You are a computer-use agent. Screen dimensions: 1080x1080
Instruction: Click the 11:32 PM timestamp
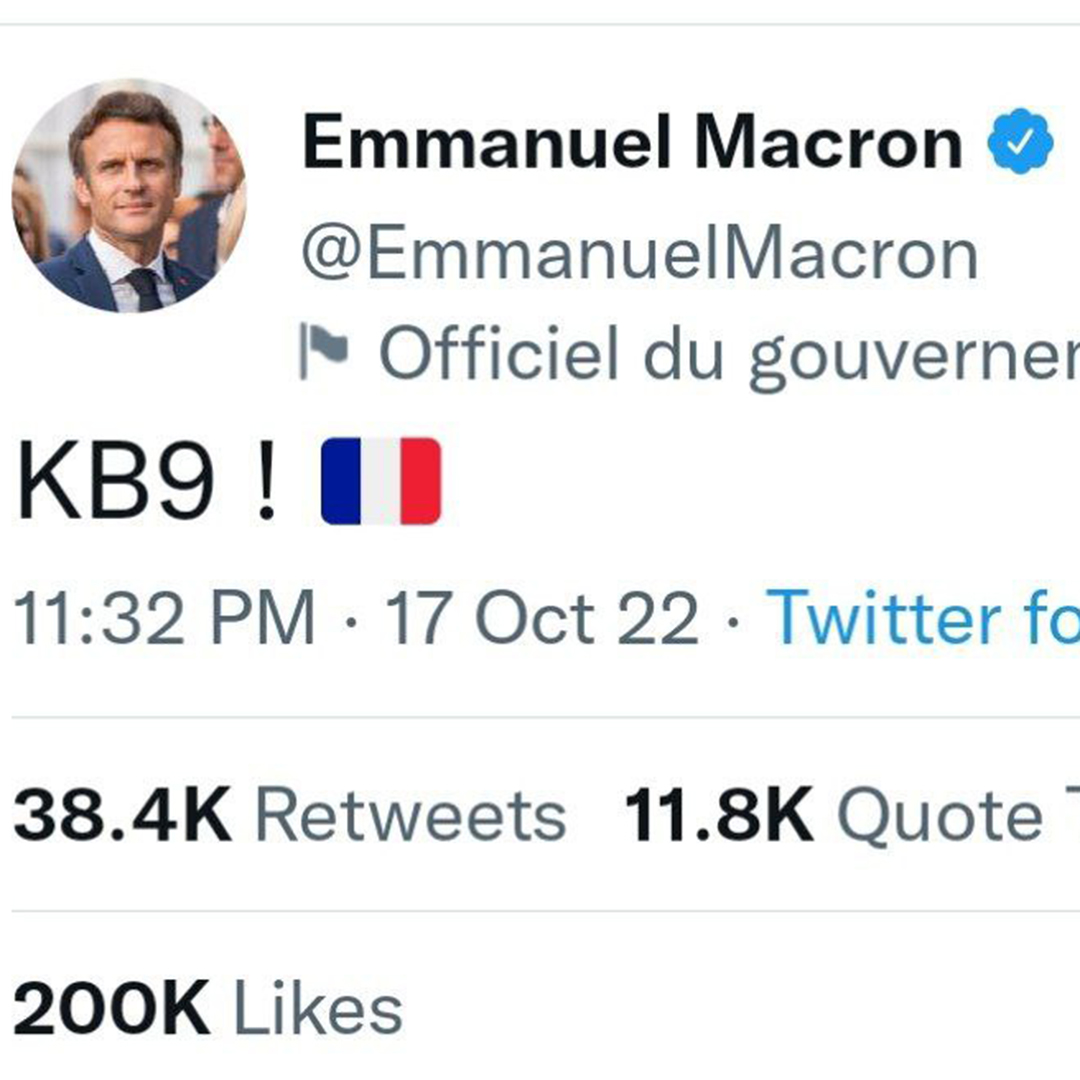tap(164, 617)
